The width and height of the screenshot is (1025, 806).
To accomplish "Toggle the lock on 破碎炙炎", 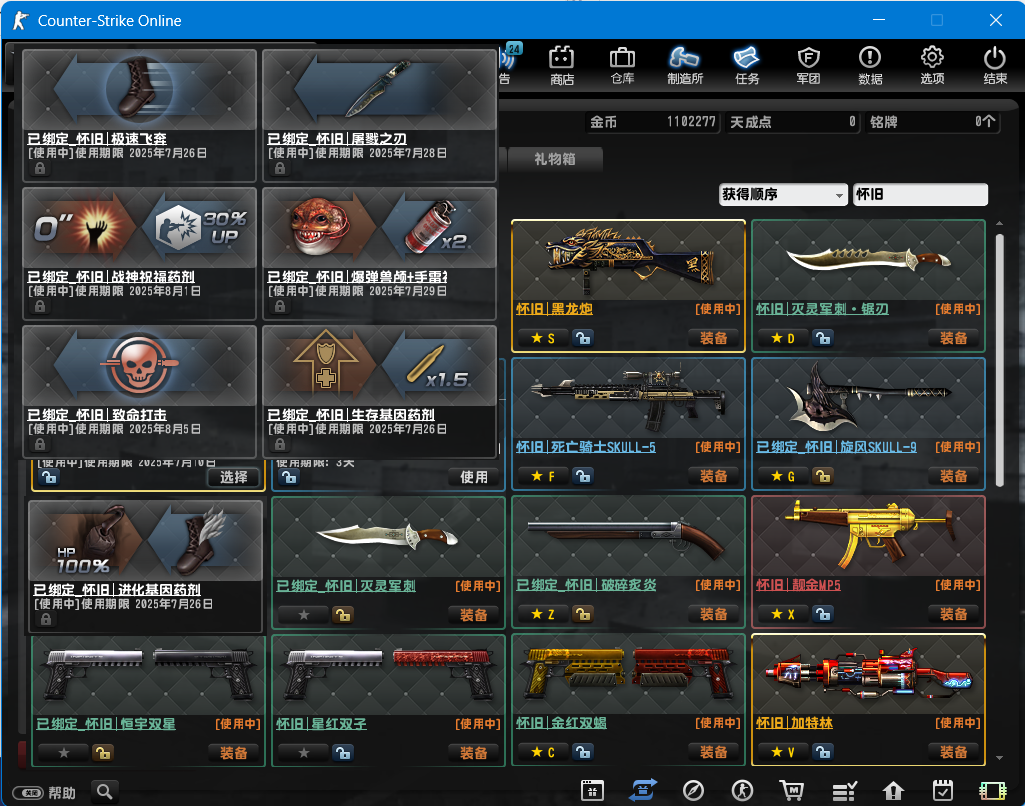I will [582, 614].
